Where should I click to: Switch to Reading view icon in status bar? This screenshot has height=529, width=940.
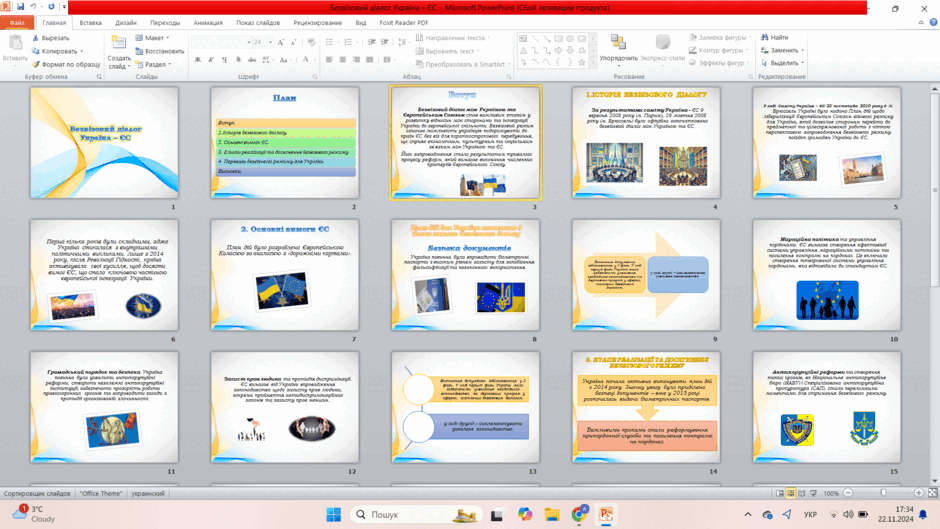pos(802,493)
